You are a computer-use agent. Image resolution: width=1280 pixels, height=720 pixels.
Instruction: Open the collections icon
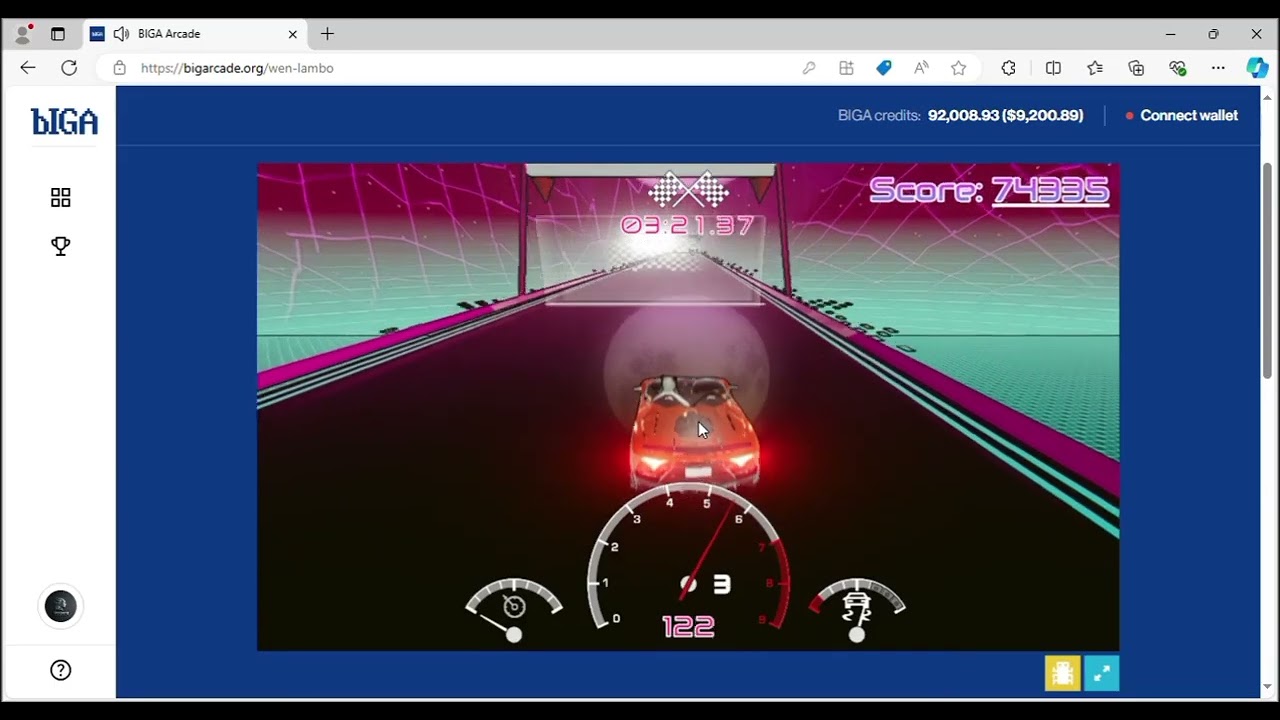(x=1136, y=68)
